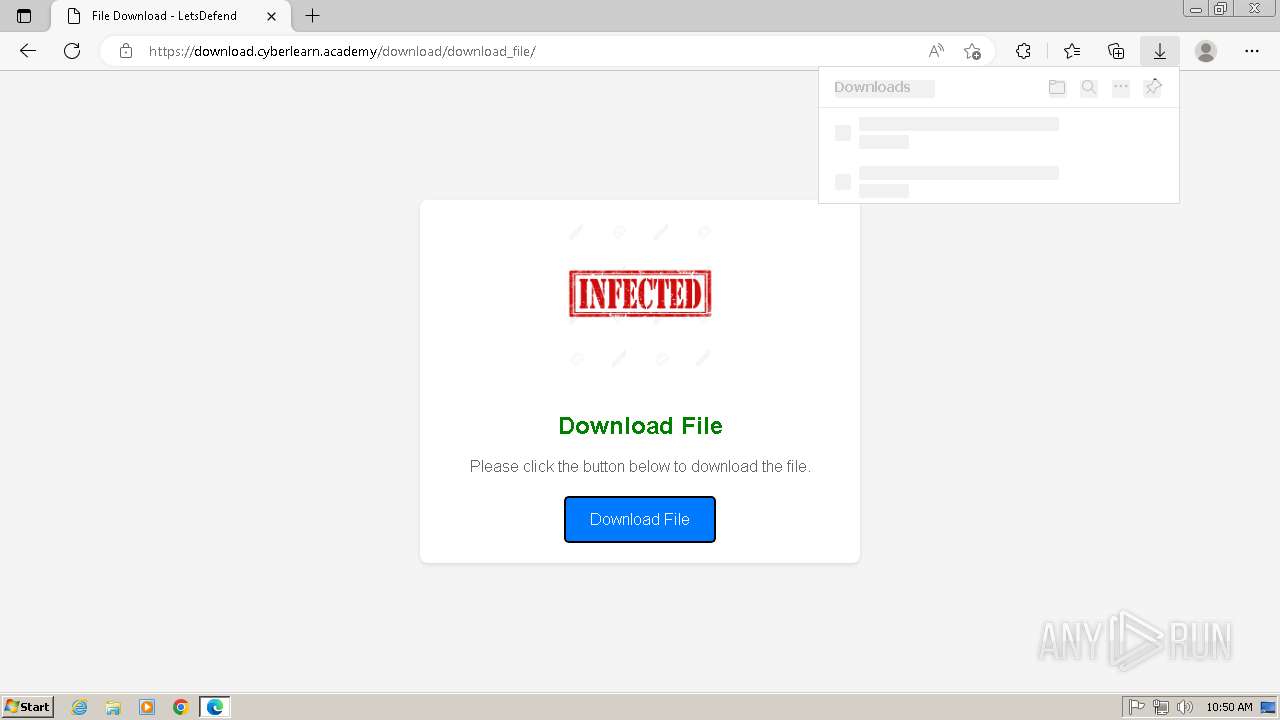The image size is (1280, 720).
Task: Click the 10:50 AM system clock
Action: click(1229, 707)
